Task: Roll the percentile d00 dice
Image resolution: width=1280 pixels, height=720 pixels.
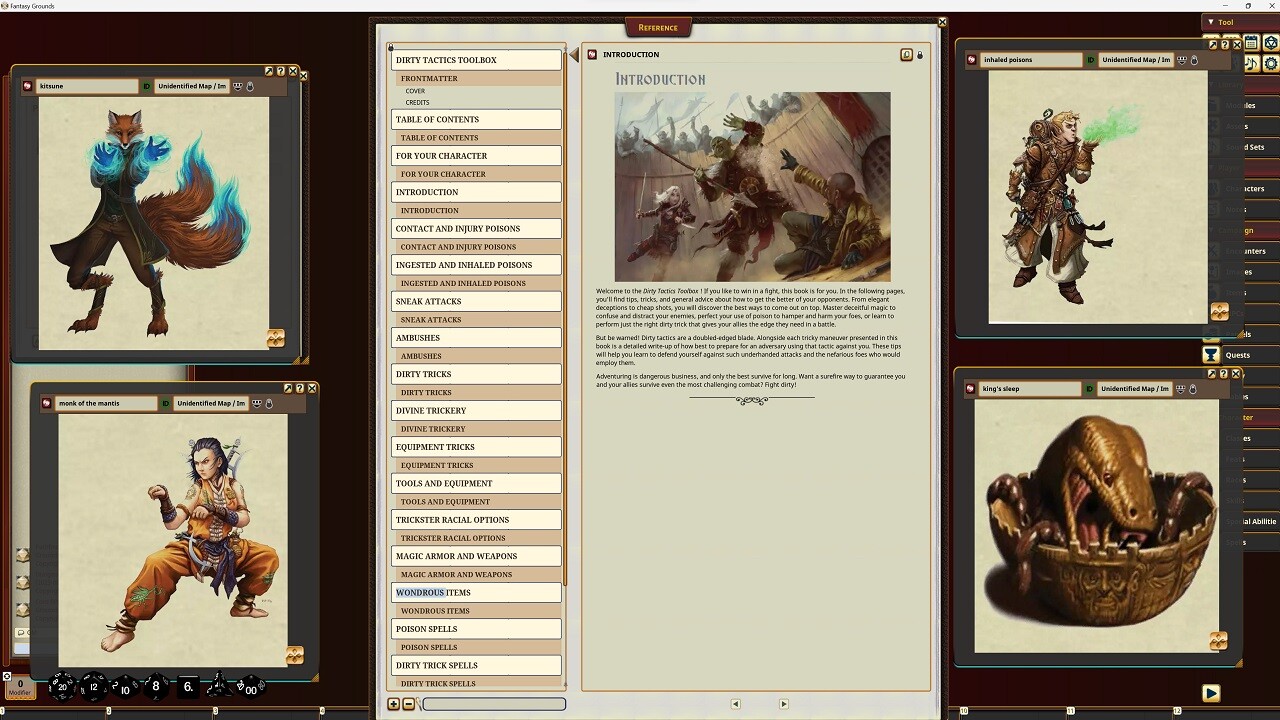Action: tap(250, 688)
